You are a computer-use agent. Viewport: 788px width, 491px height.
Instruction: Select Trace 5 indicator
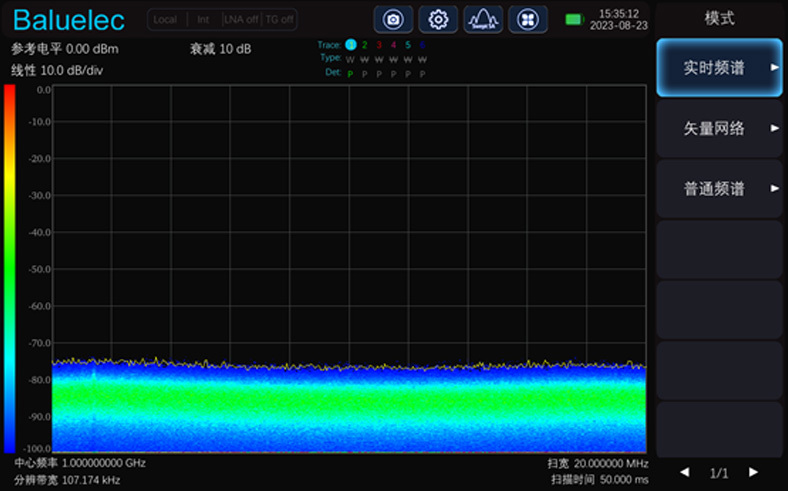click(408, 45)
